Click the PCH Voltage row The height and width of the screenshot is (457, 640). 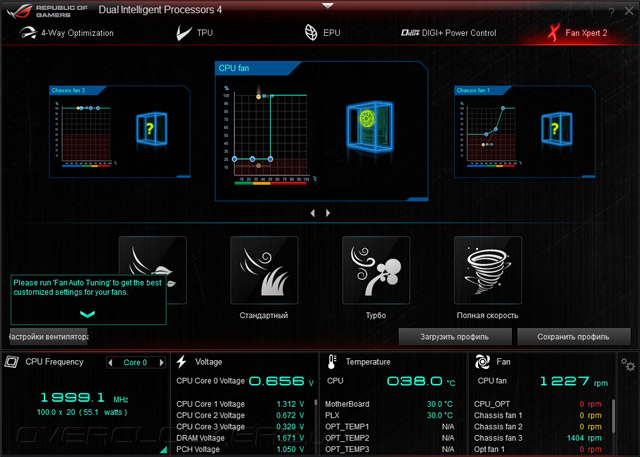click(x=240, y=449)
